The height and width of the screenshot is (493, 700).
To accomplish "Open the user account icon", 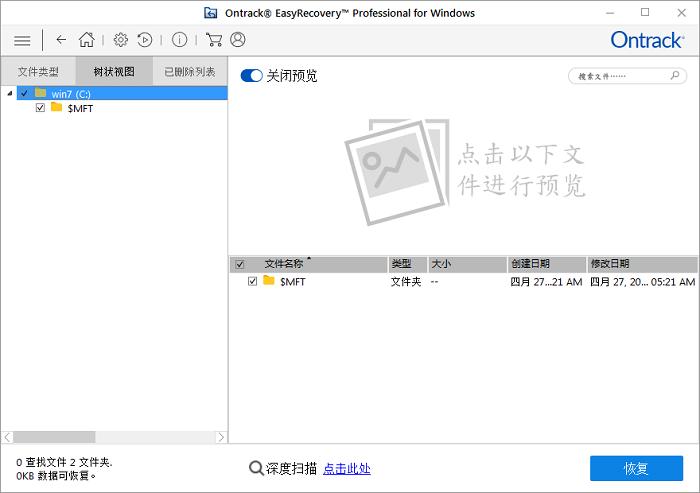I will tap(238, 40).
